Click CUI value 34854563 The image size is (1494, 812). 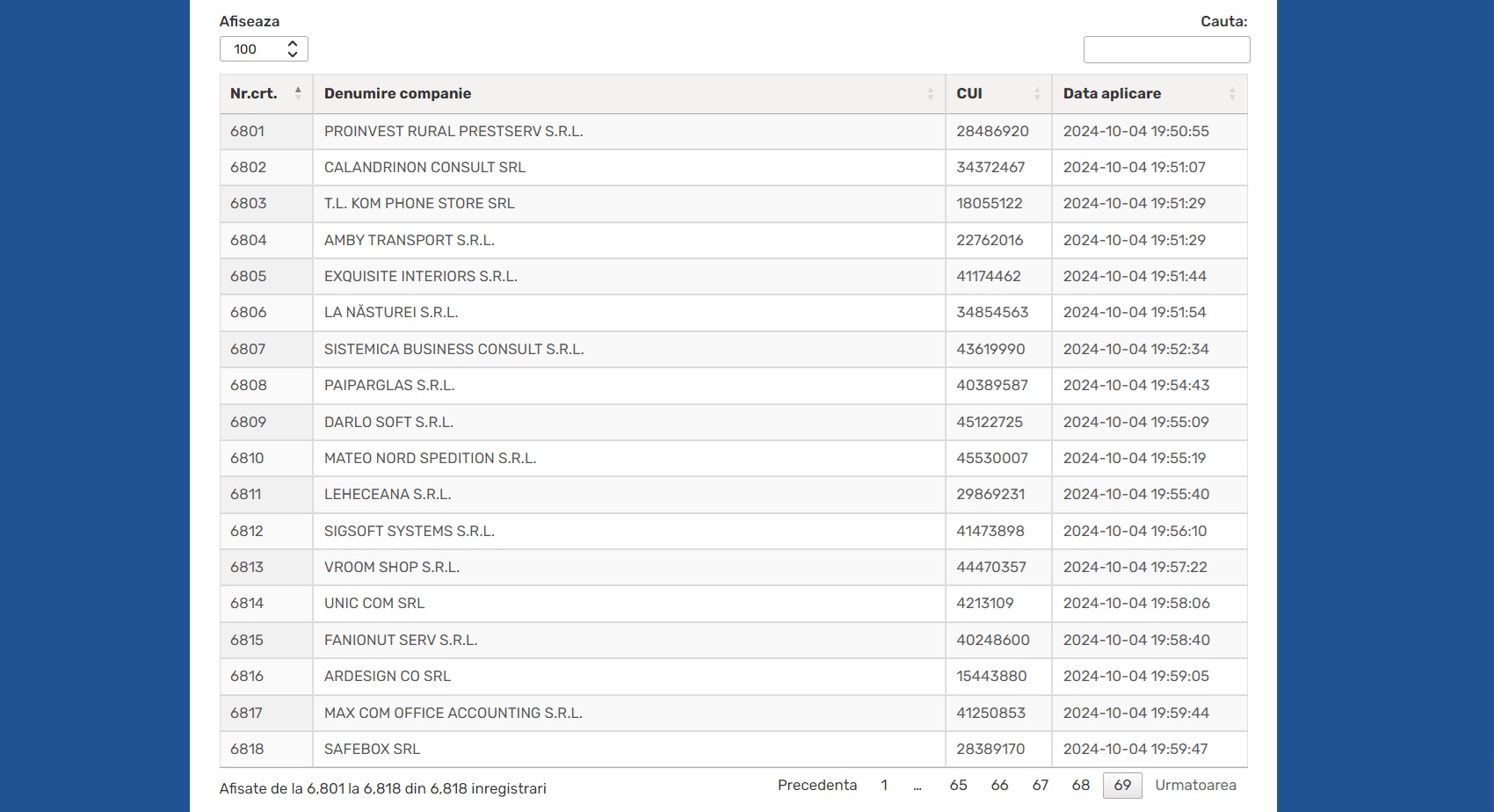pyautogui.click(x=992, y=313)
